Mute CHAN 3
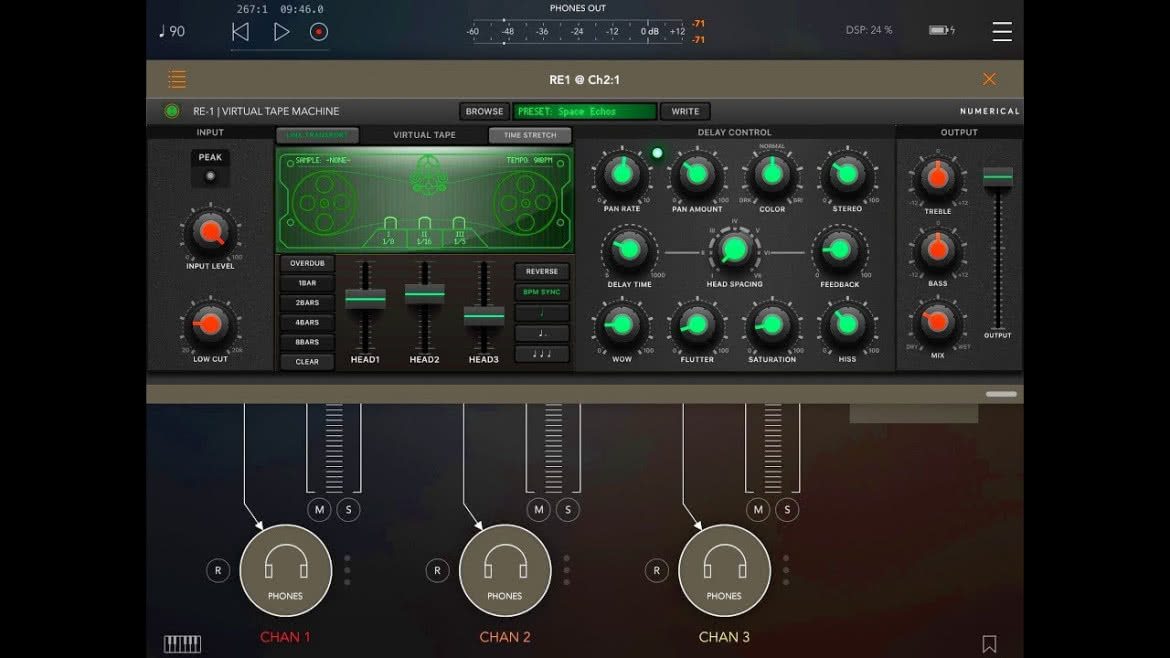The image size is (1170, 658). (x=758, y=510)
